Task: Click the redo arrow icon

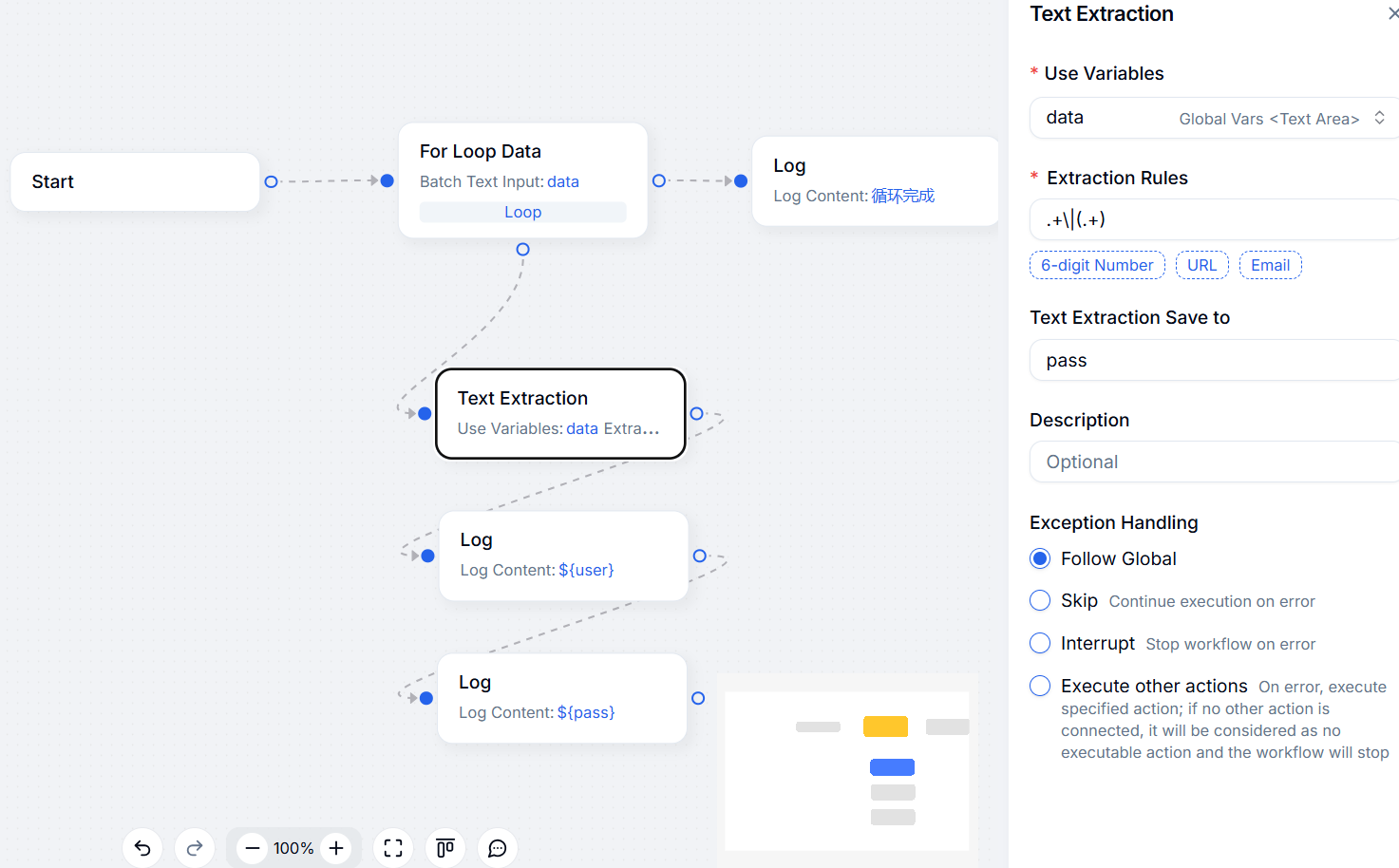Action: [x=195, y=848]
